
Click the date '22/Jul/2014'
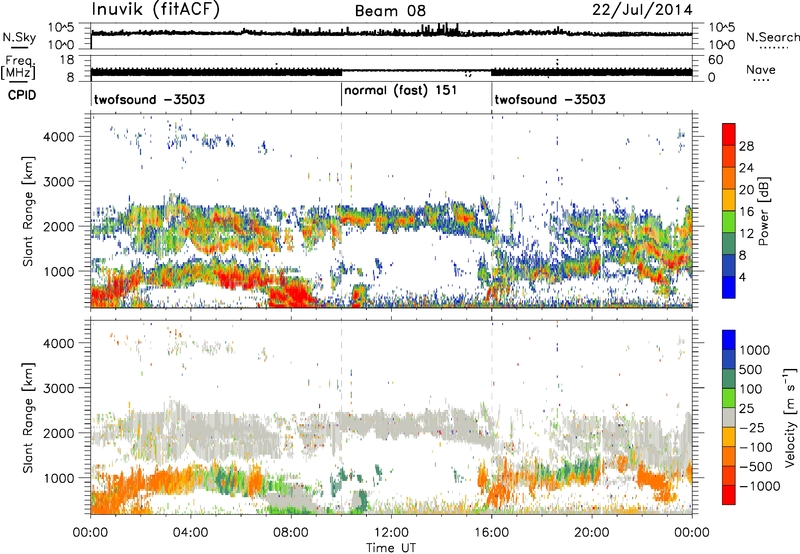coord(642,10)
